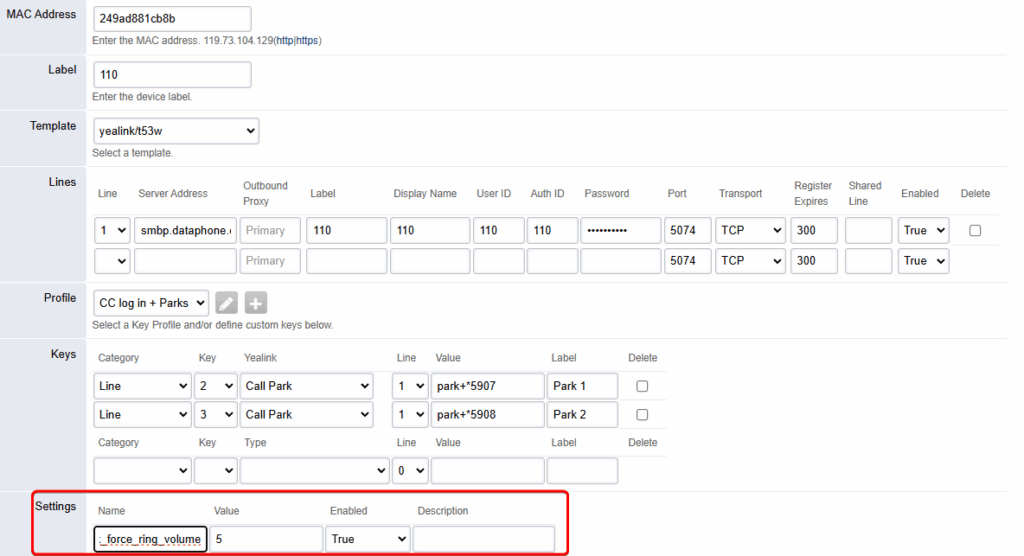Image resolution: width=1024 pixels, height=556 pixels.
Task: Check the Delete box for line 1
Action: [975, 230]
